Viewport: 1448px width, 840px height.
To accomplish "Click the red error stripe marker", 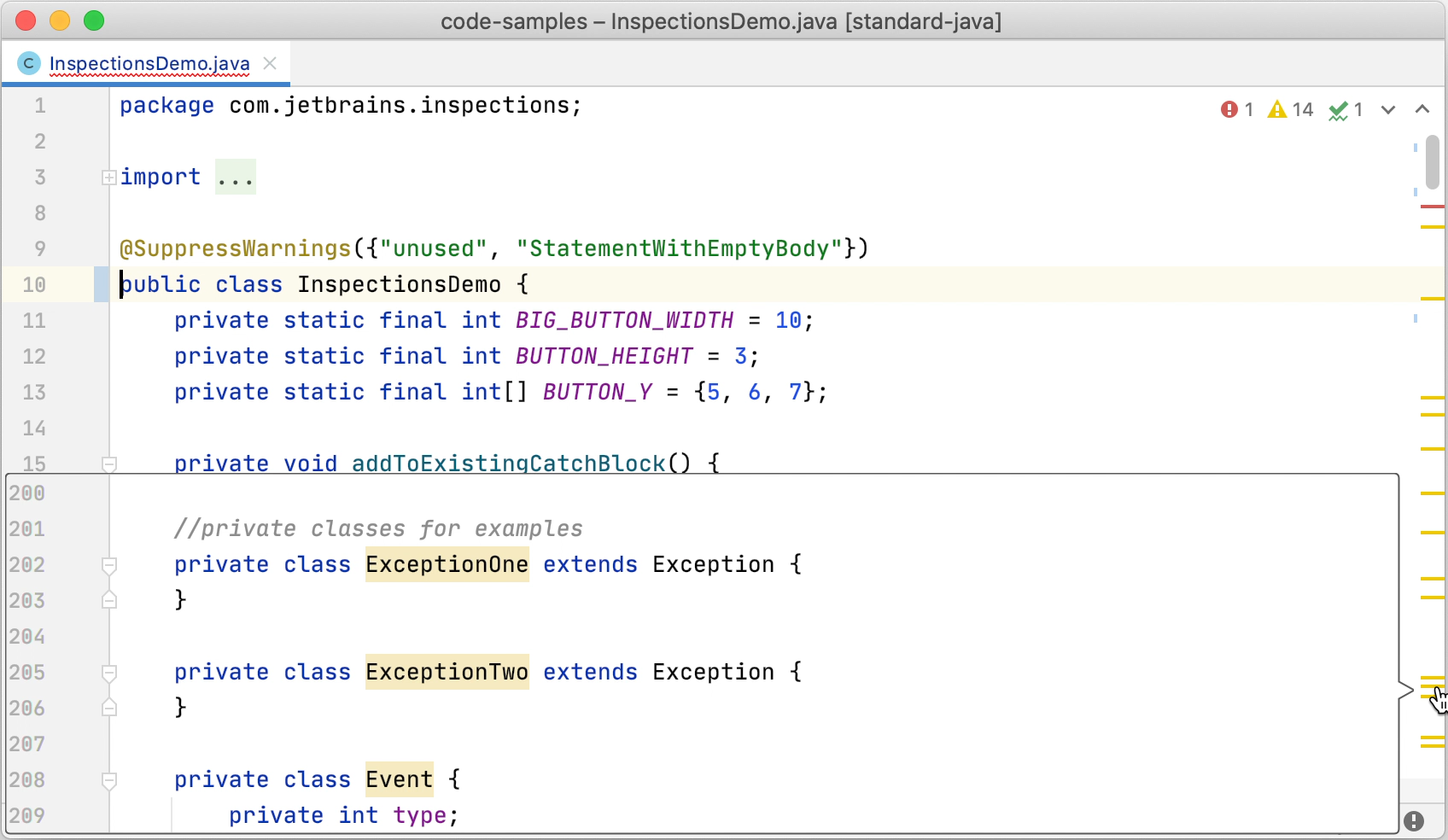I will (1432, 207).
